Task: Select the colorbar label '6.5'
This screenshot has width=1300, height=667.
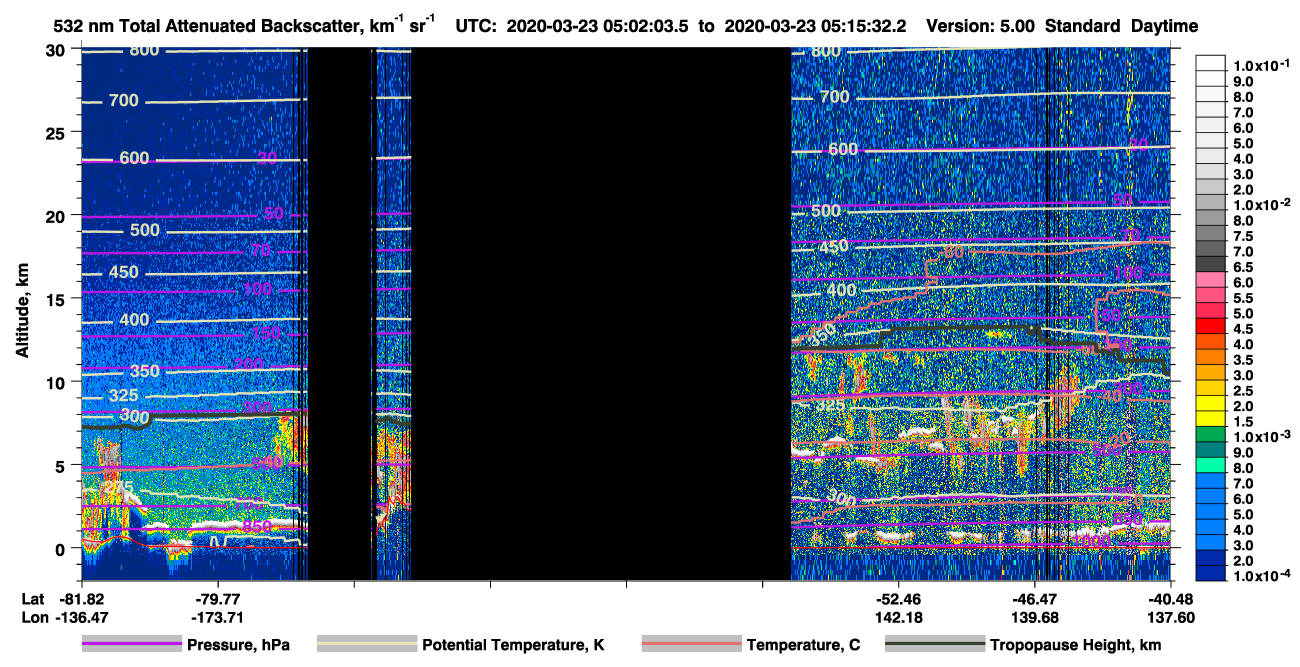Action: (1245, 267)
